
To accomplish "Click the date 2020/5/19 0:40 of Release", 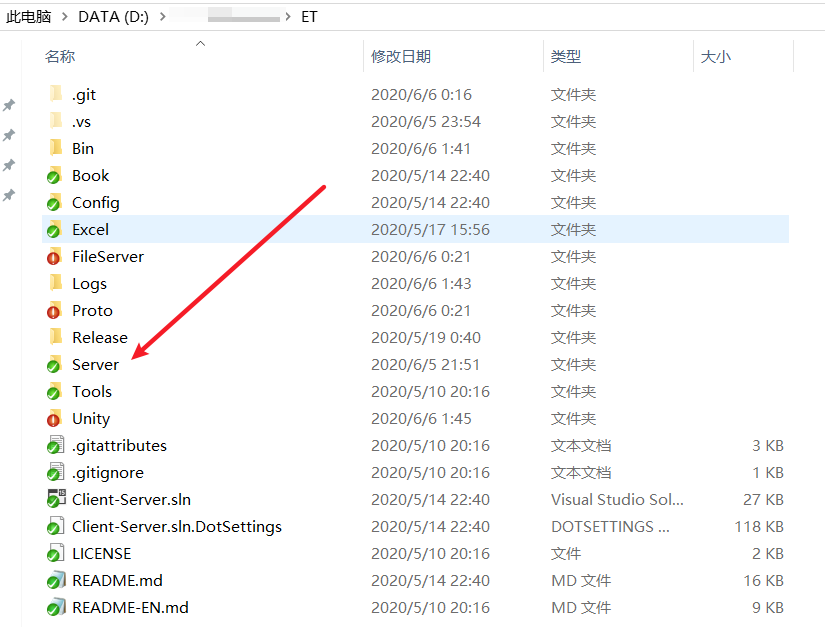I will [x=426, y=337].
